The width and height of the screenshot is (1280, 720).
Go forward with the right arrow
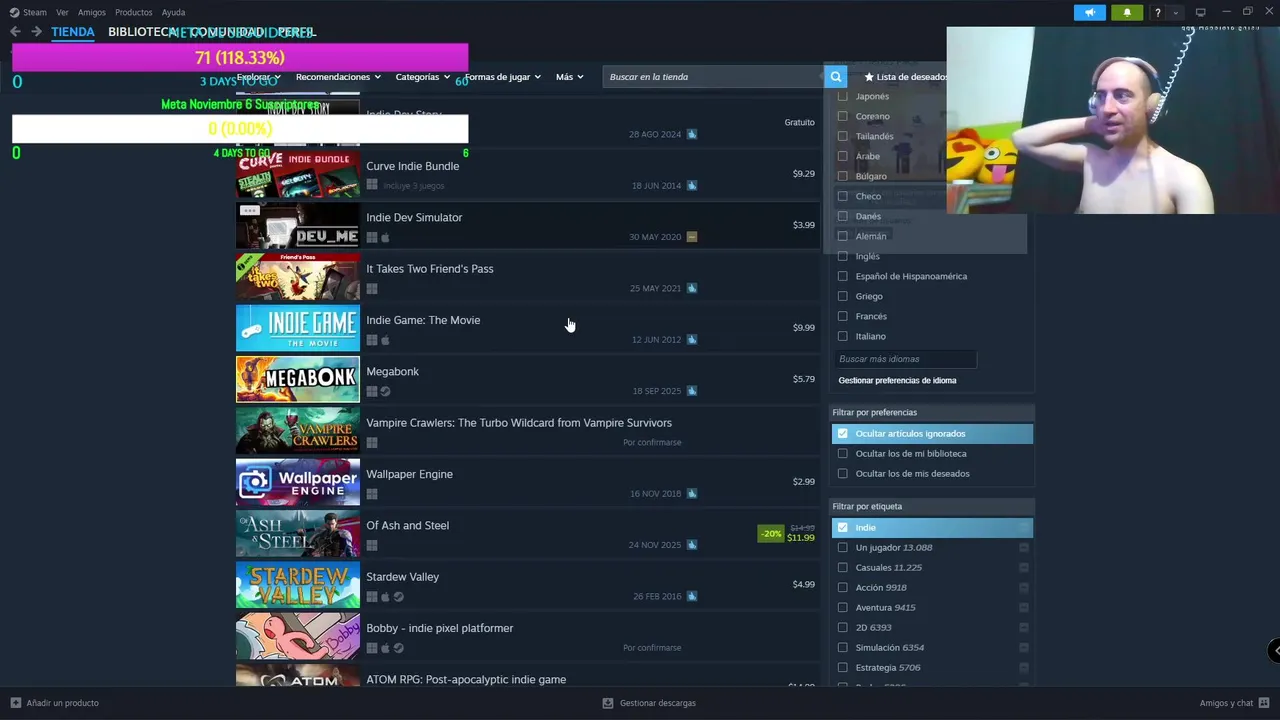pyautogui.click(x=36, y=32)
